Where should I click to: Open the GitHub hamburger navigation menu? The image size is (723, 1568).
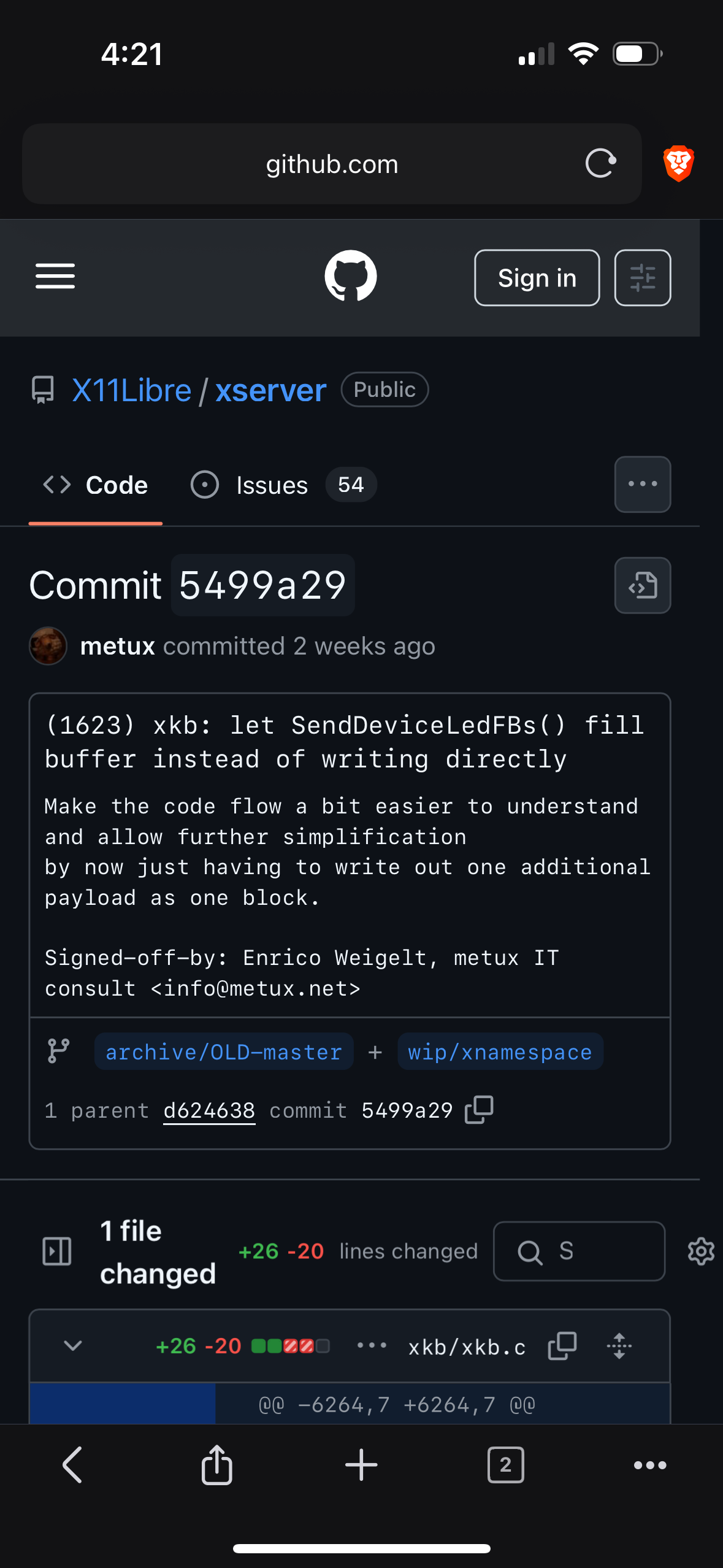pos(55,276)
